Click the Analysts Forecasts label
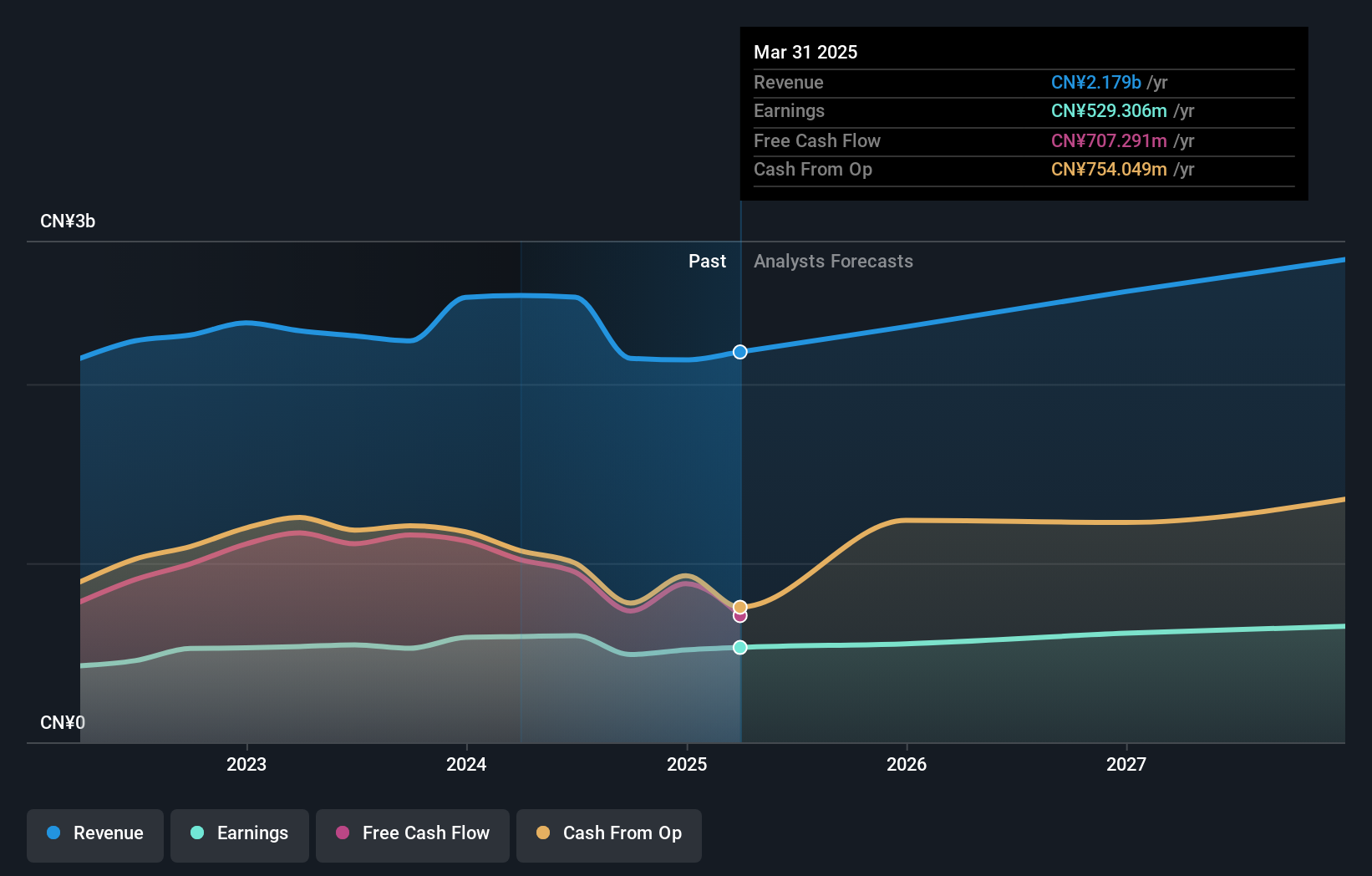 coord(833,261)
